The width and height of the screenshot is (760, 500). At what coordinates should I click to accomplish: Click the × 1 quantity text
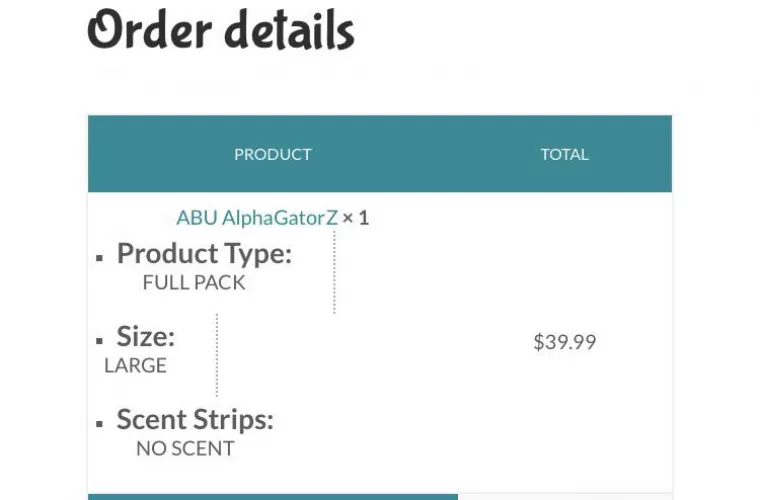coord(356,217)
